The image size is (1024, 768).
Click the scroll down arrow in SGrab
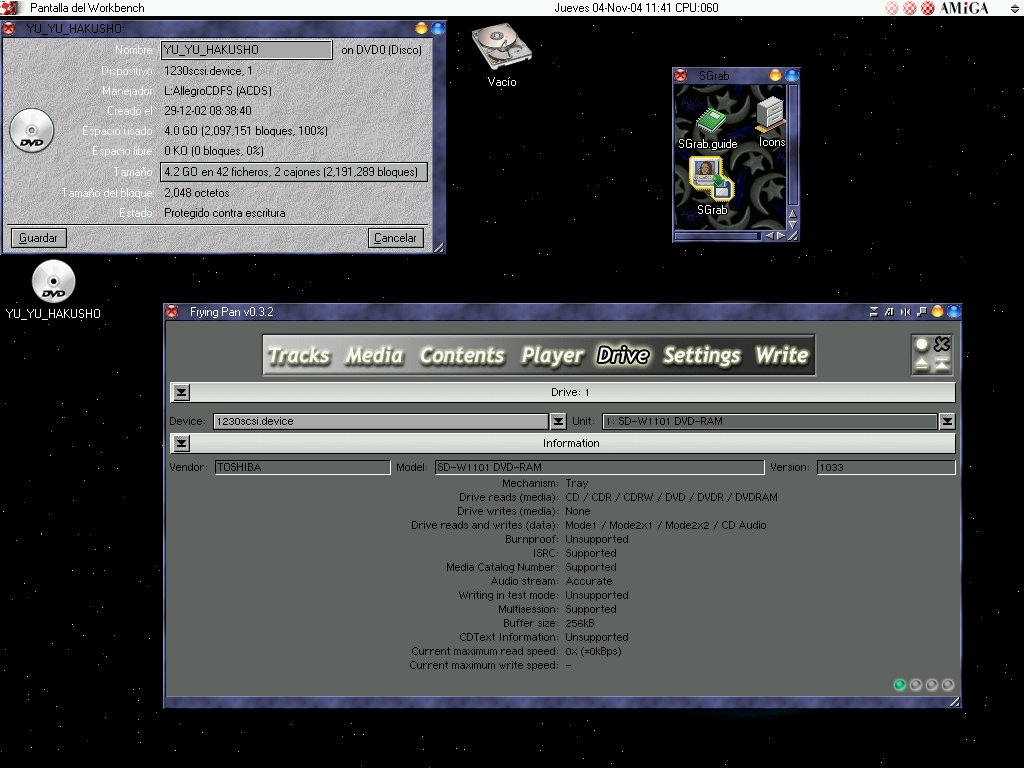(x=793, y=225)
